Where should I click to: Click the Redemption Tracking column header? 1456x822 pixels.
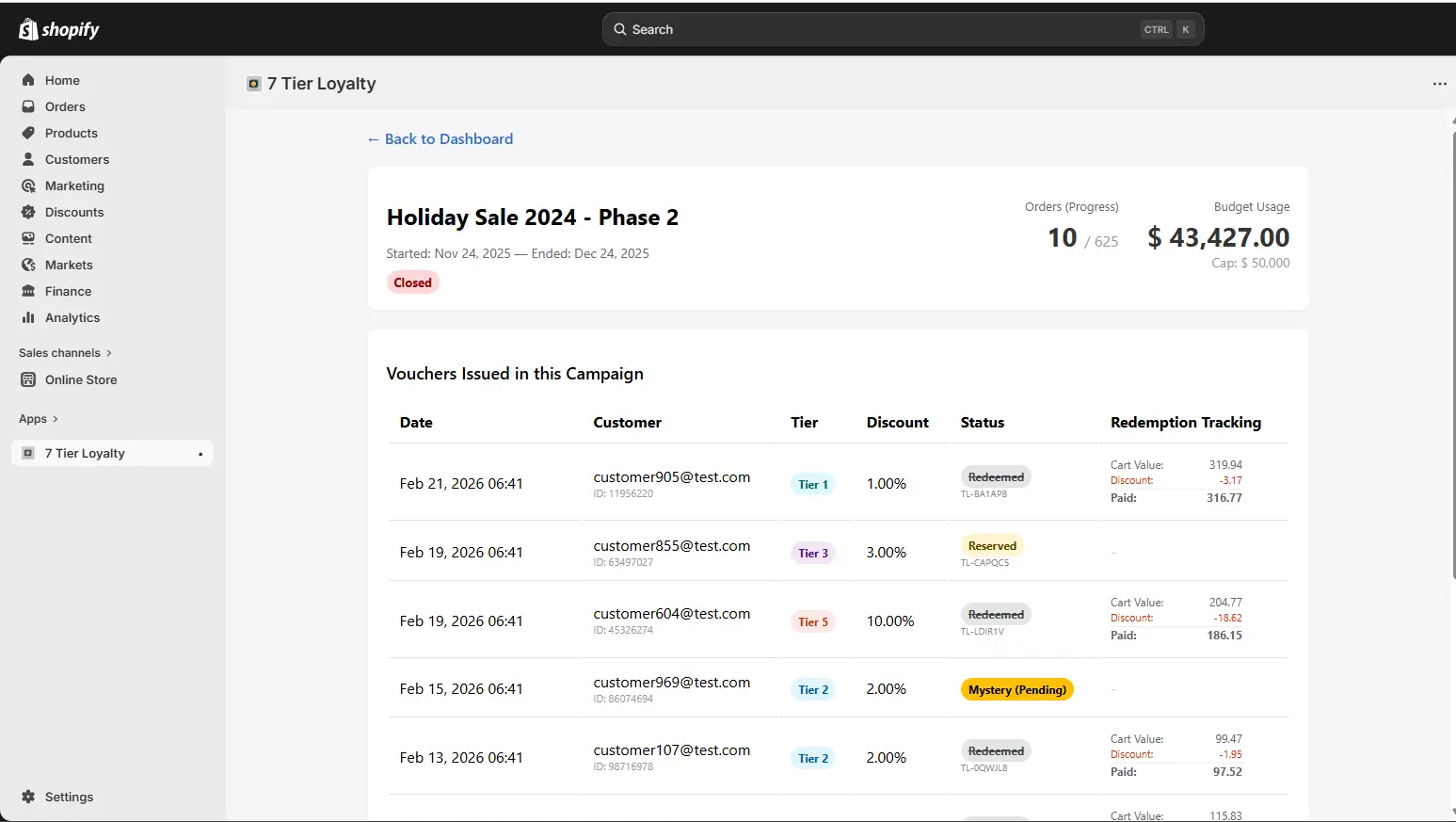point(1186,423)
